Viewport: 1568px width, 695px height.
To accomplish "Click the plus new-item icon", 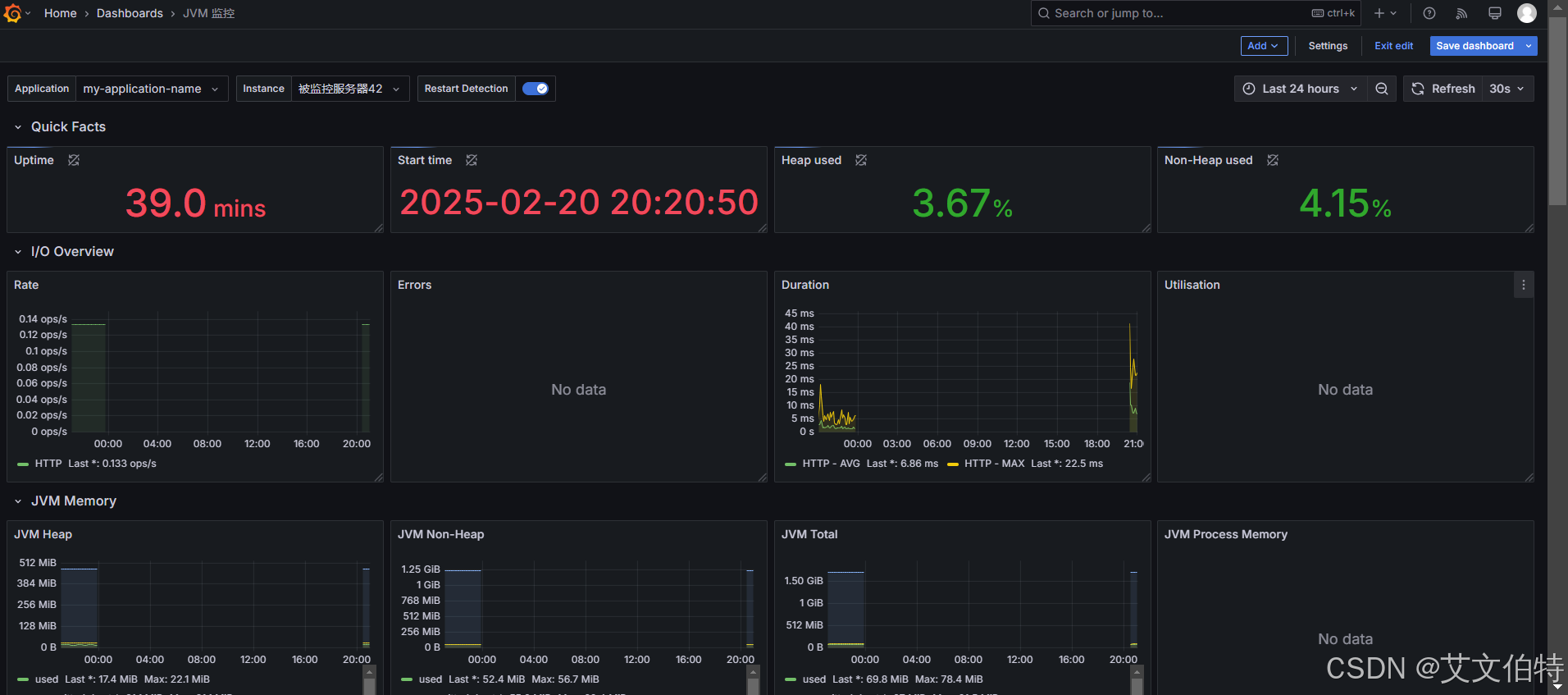I will click(x=1379, y=13).
